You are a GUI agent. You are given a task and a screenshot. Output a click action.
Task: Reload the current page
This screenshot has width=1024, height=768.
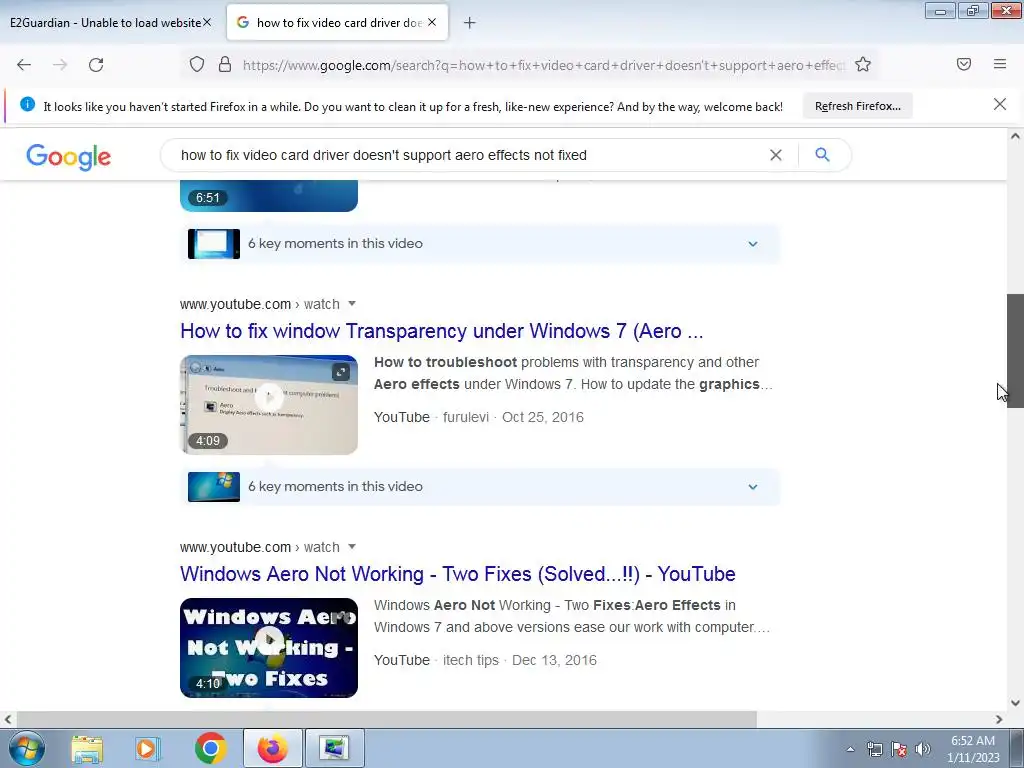pos(96,65)
